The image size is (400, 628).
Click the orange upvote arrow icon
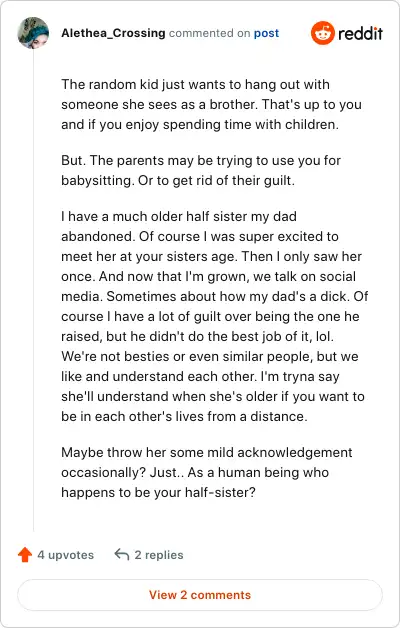pyautogui.click(x=25, y=555)
